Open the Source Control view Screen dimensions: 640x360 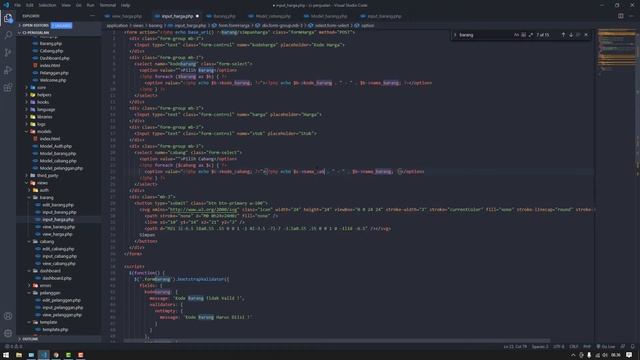click(8, 53)
